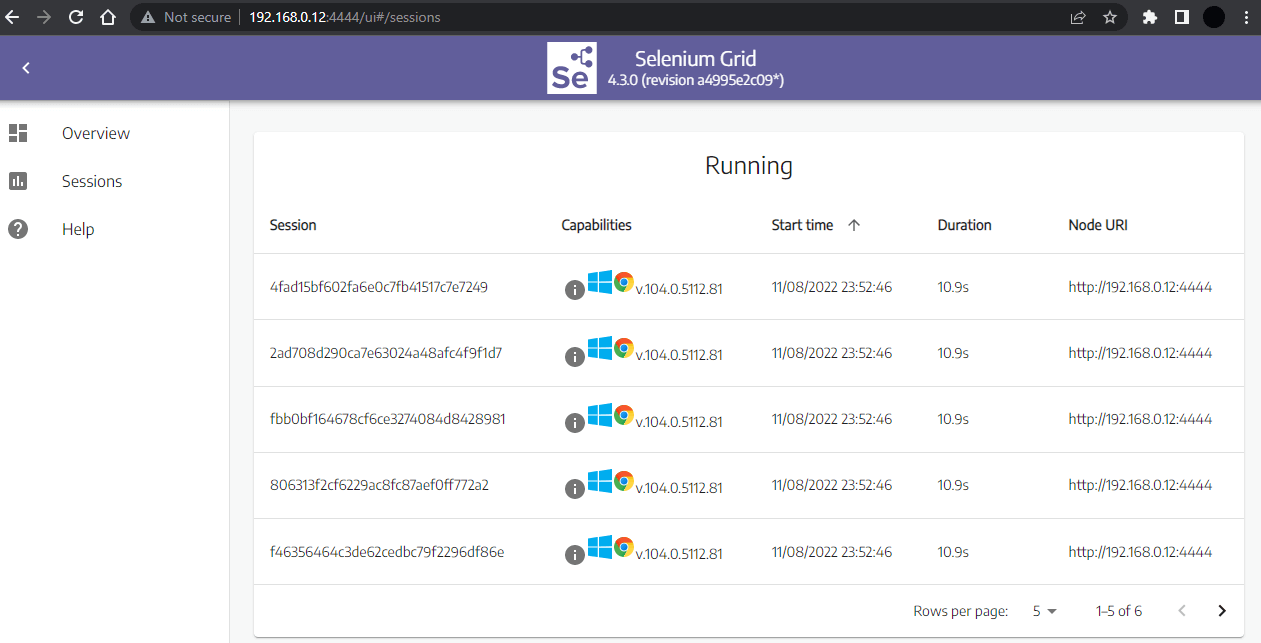
Task: Click the browser reload button
Action: tap(76, 17)
